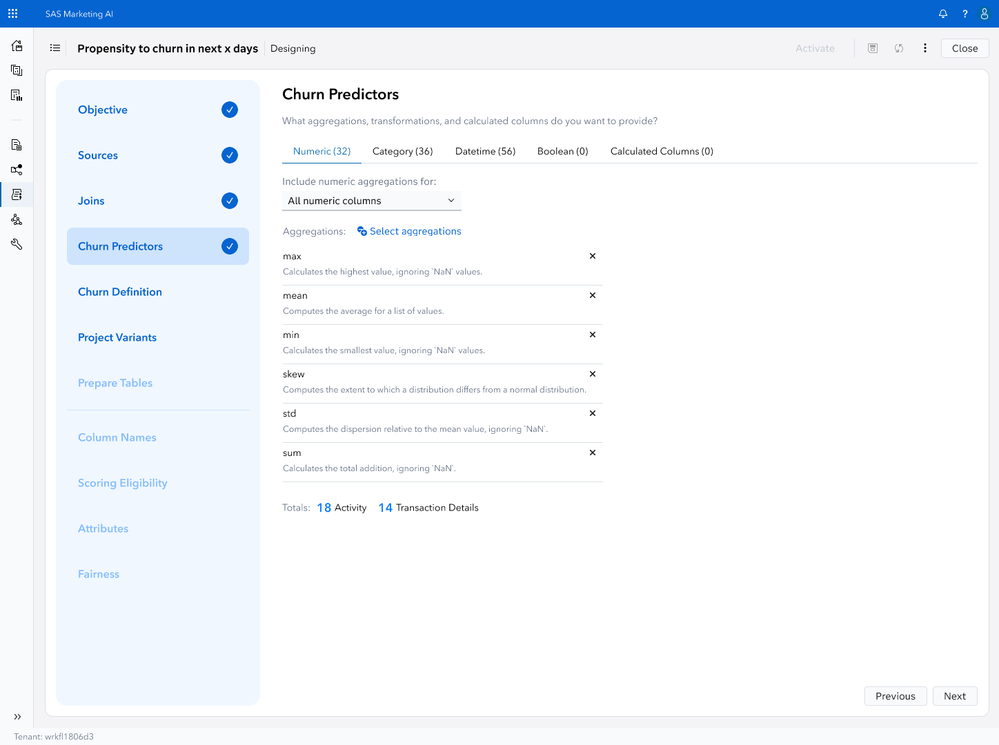Screen dimensions: 999x745
Task: Open notifications bell
Action: 942,14
